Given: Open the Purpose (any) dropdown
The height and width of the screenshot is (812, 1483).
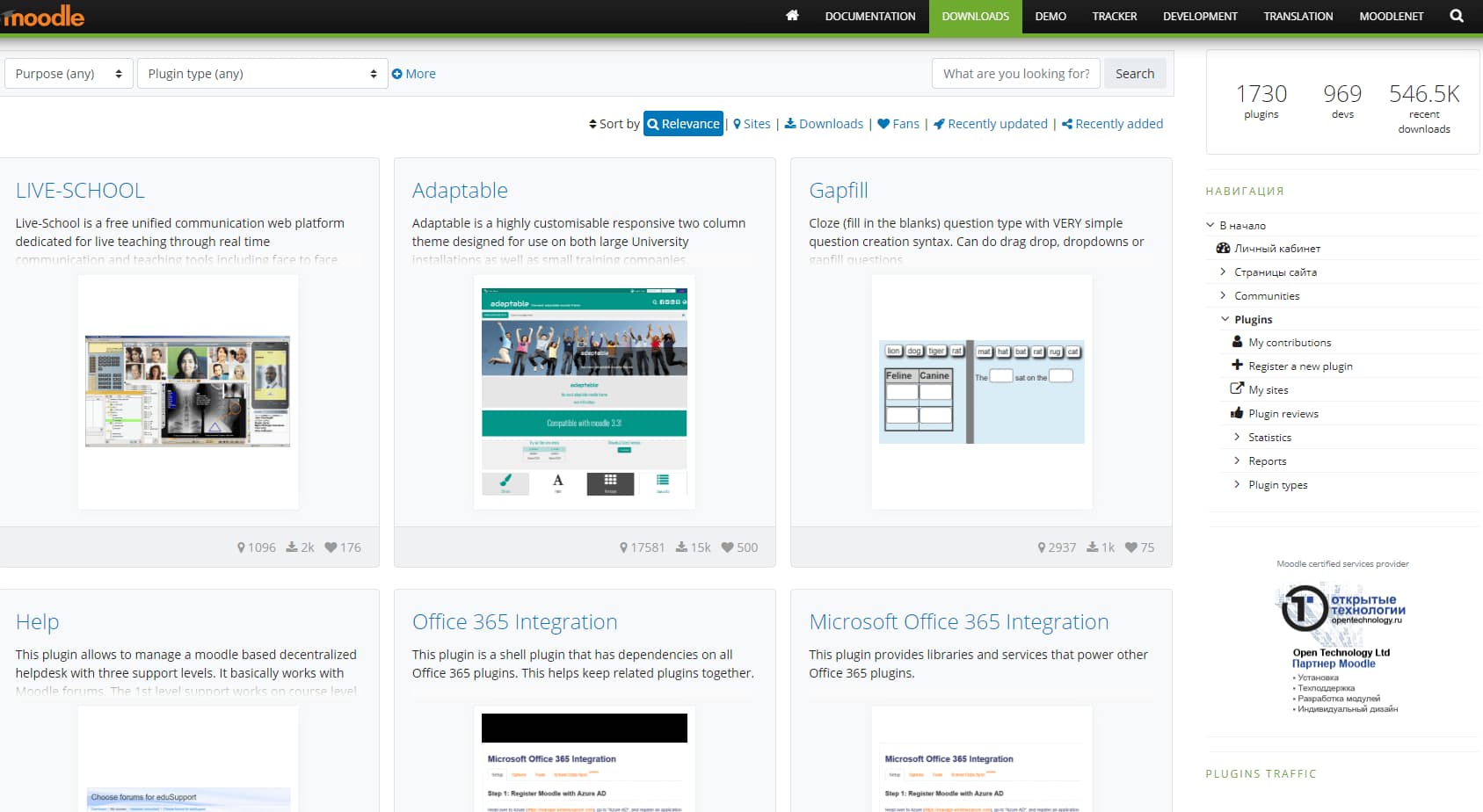Looking at the screenshot, I should point(69,74).
